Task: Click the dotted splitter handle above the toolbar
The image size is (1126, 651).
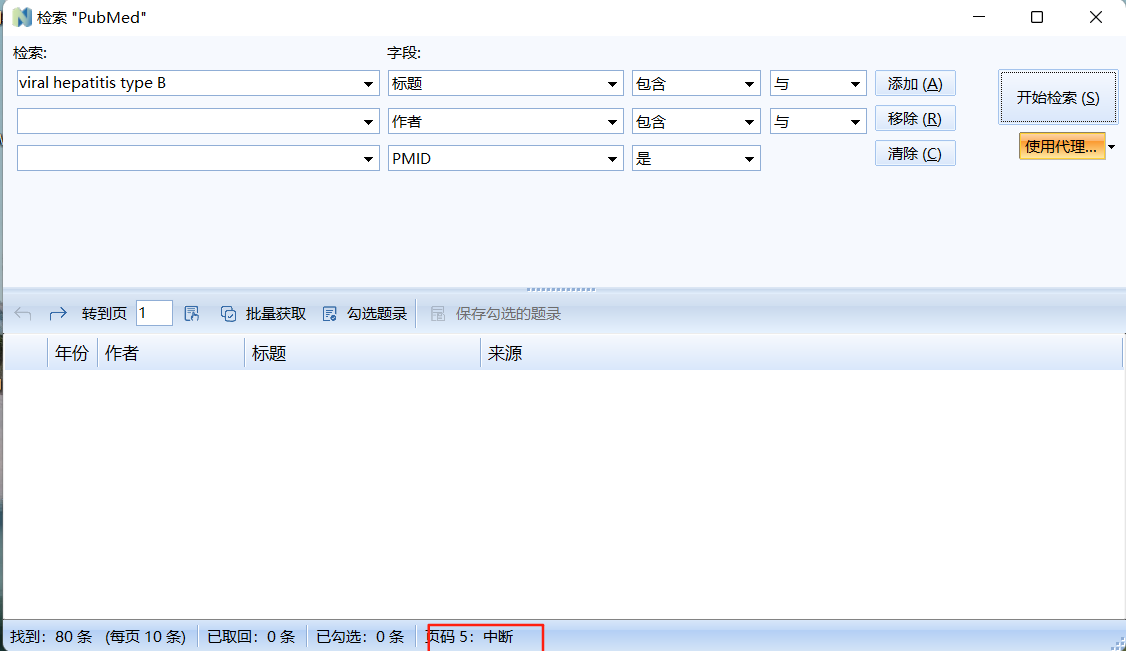Action: (561, 289)
